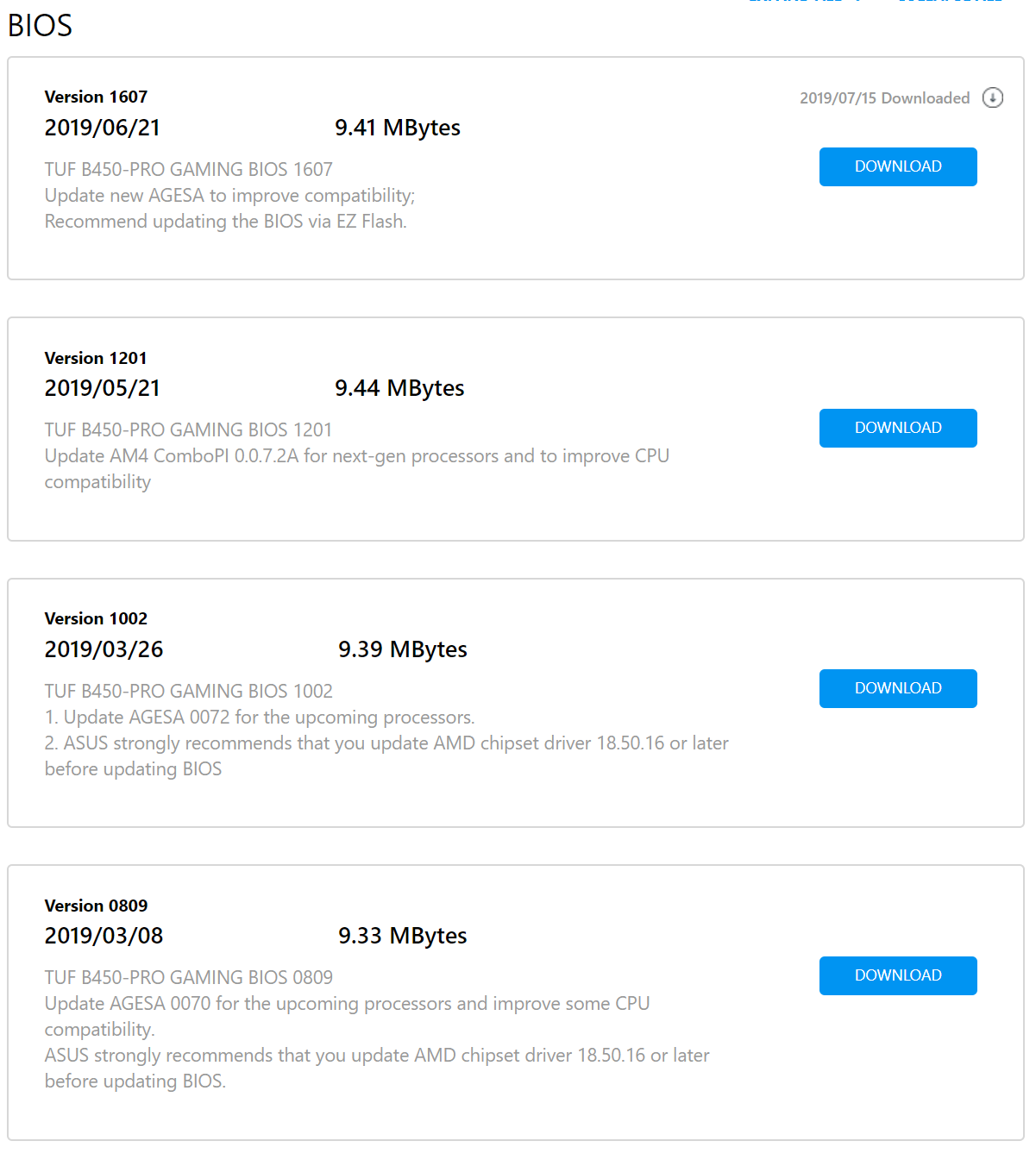Select the Version 1201 title
The height and width of the screenshot is (1166, 1036).
pyautogui.click(x=96, y=358)
